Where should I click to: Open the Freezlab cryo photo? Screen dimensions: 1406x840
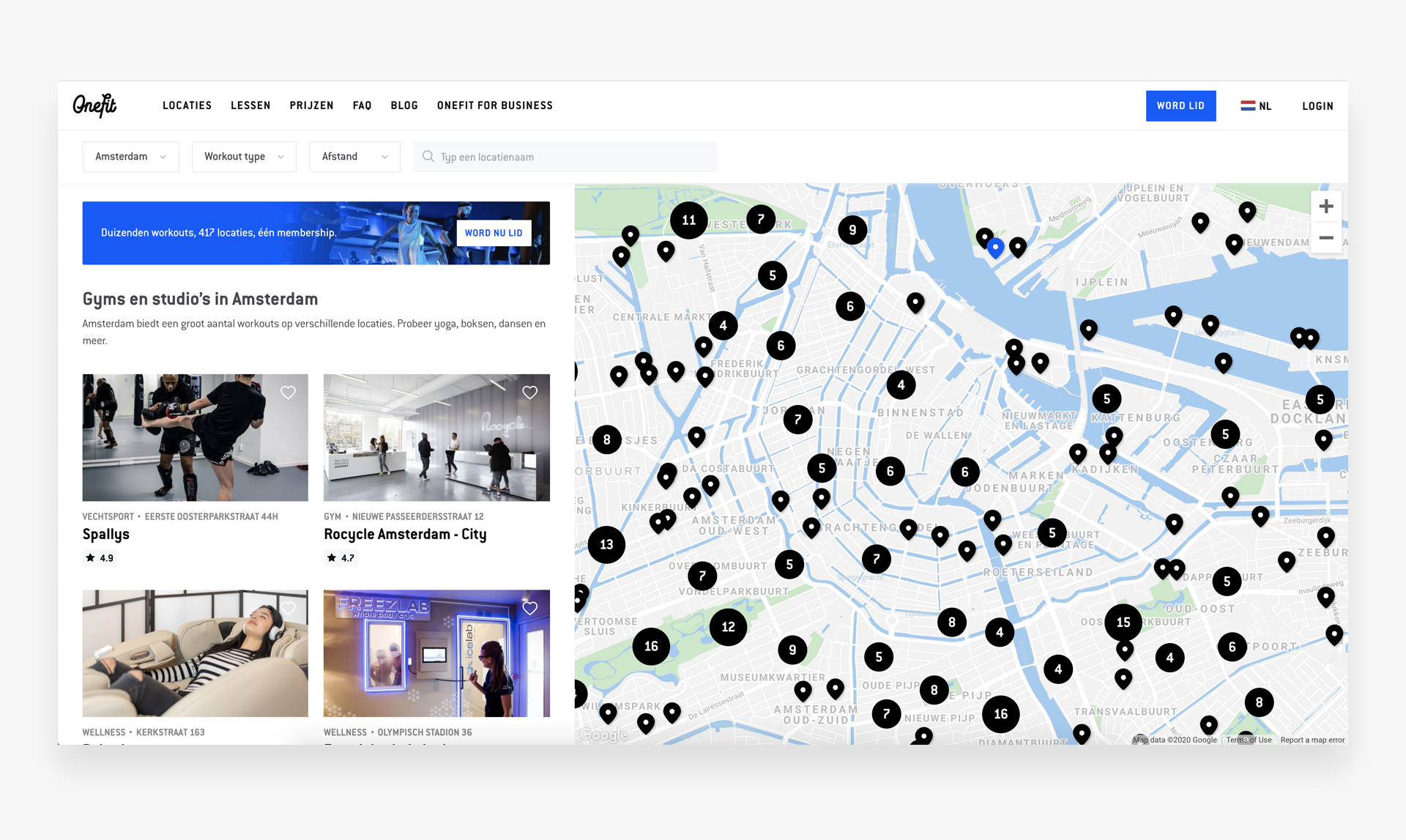tap(436, 653)
